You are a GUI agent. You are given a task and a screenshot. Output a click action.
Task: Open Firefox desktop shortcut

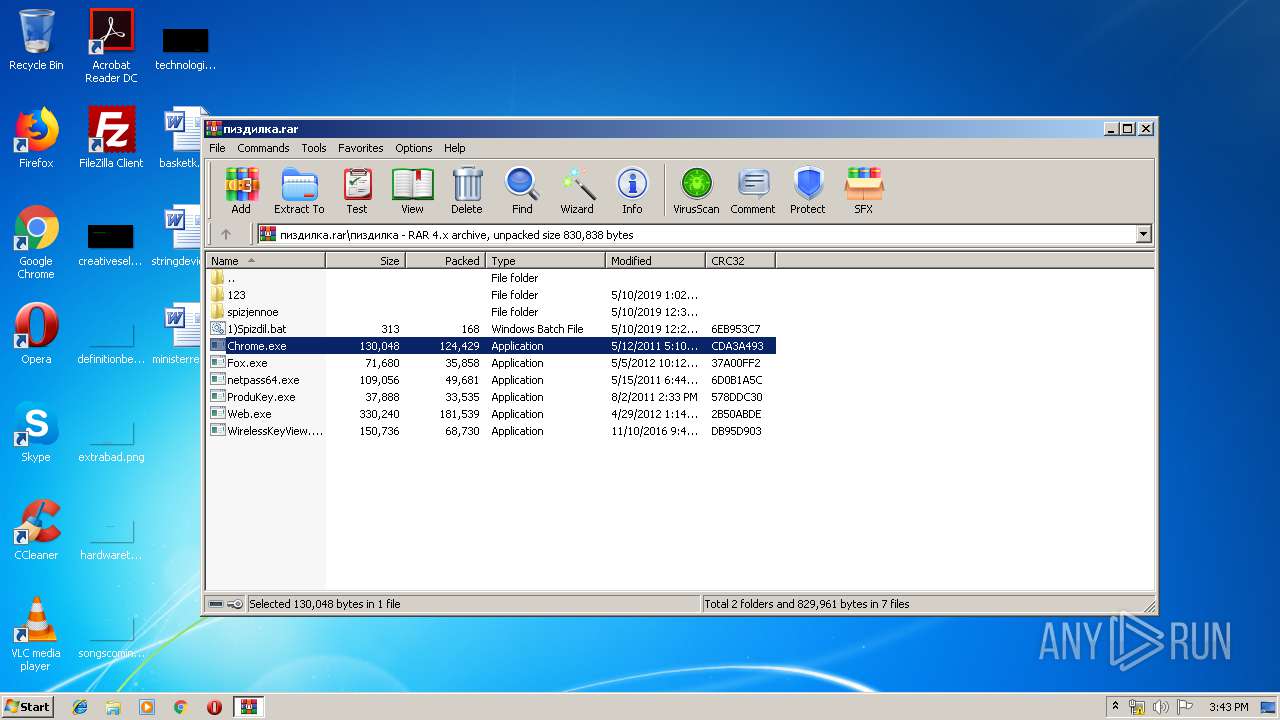coord(36,138)
